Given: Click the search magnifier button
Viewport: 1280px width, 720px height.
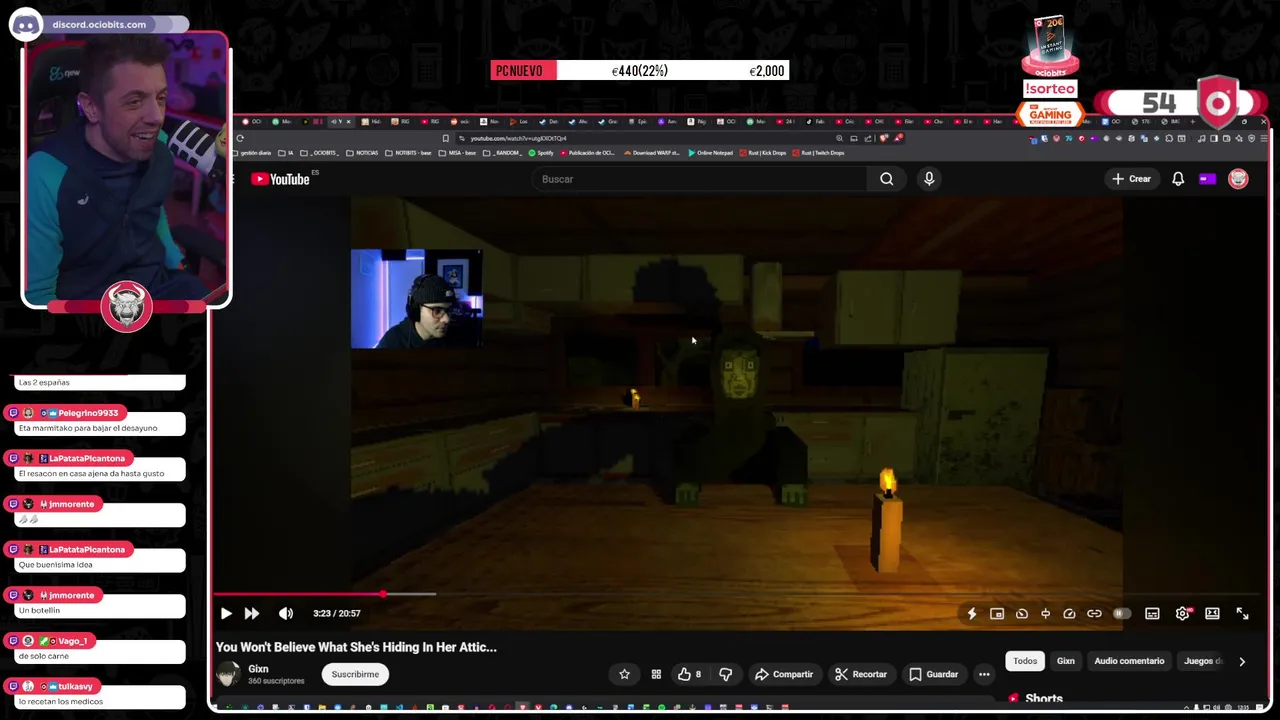Looking at the screenshot, I should [886, 179].
